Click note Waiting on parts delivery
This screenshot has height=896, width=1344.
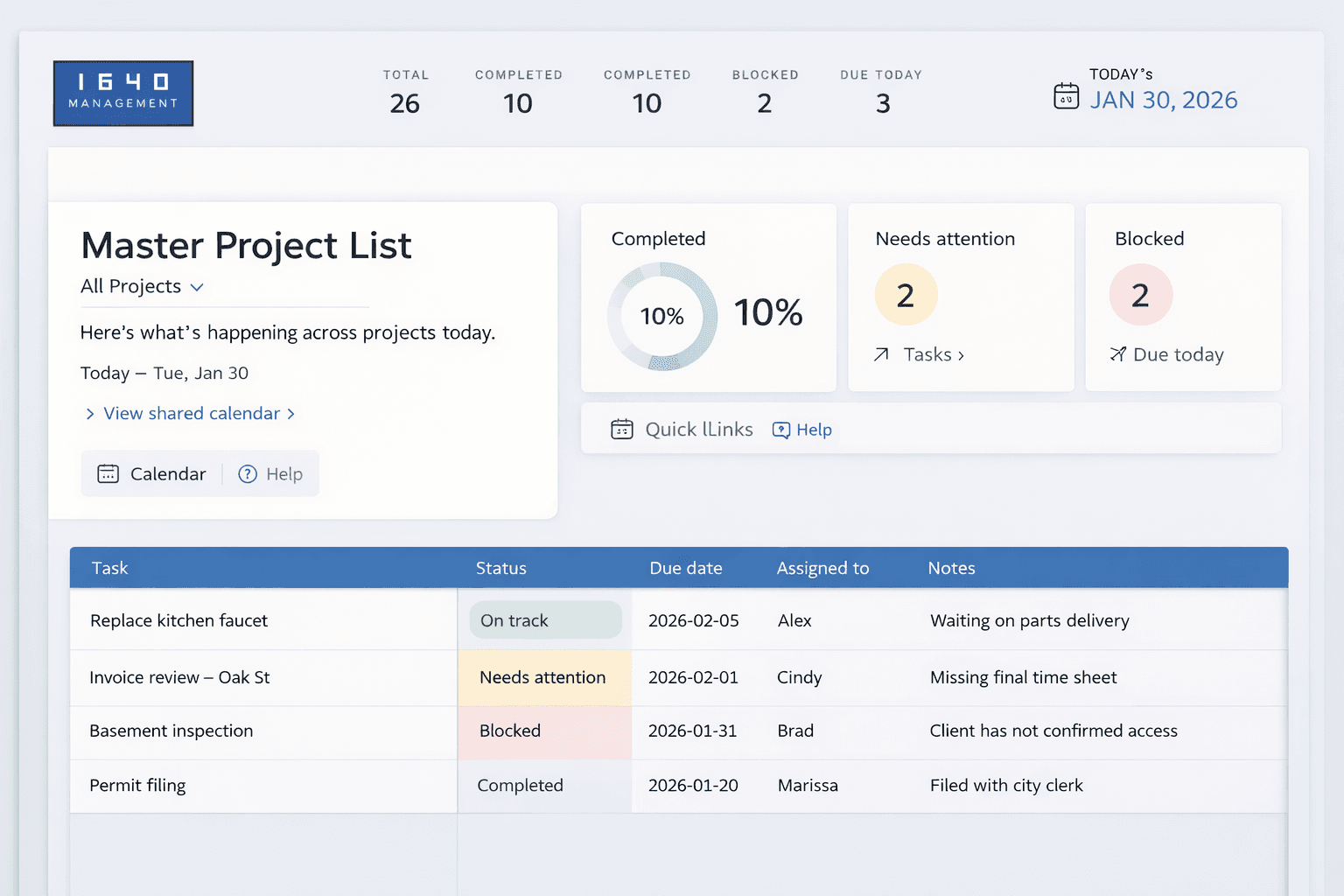(x=1030, y=620)
